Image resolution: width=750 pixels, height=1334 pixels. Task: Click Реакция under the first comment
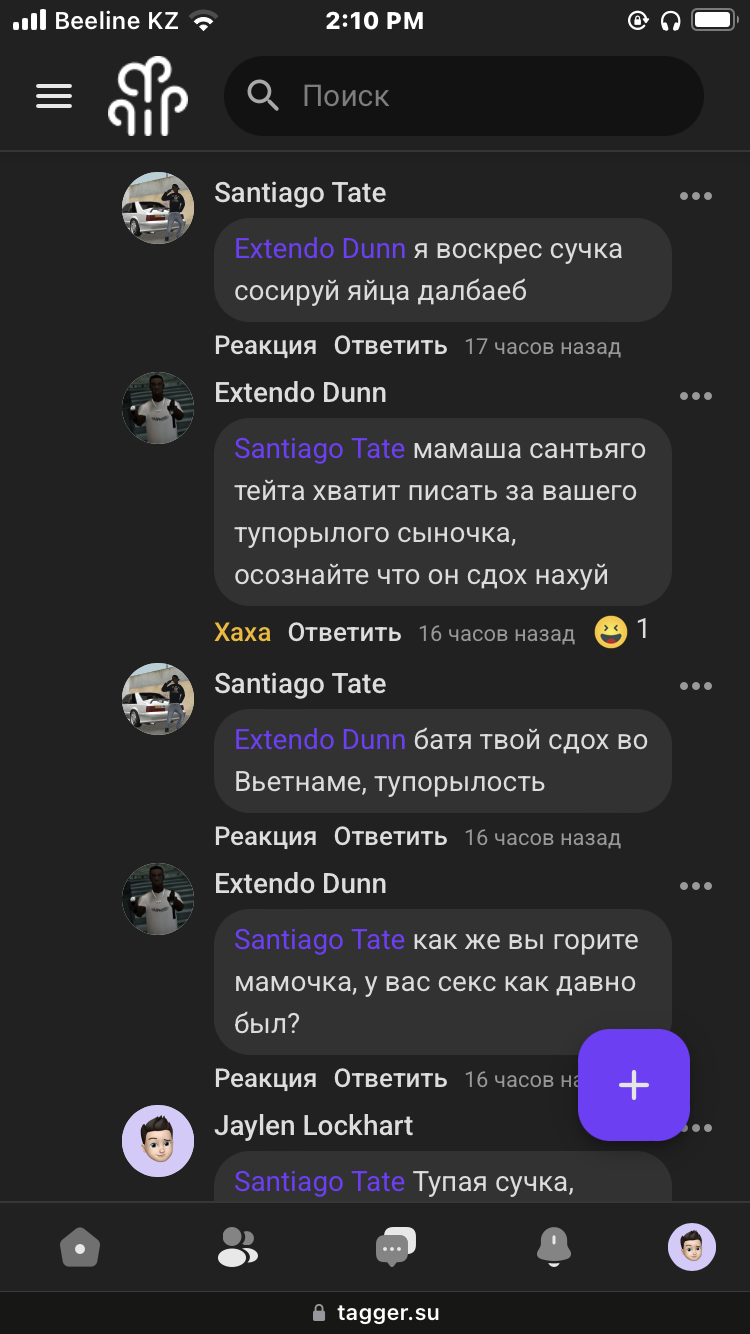click(x=265, y=346)
